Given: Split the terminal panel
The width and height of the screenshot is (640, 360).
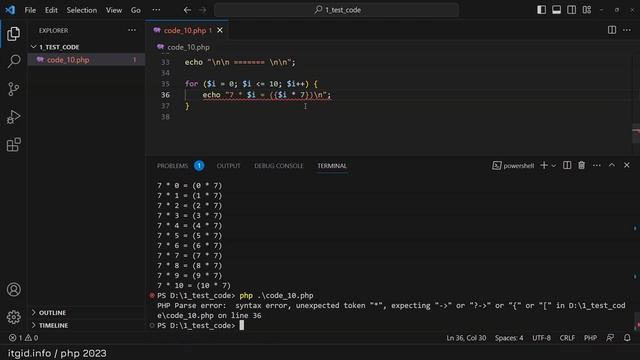Looking at the screenshot, I should tap(567, 165).
